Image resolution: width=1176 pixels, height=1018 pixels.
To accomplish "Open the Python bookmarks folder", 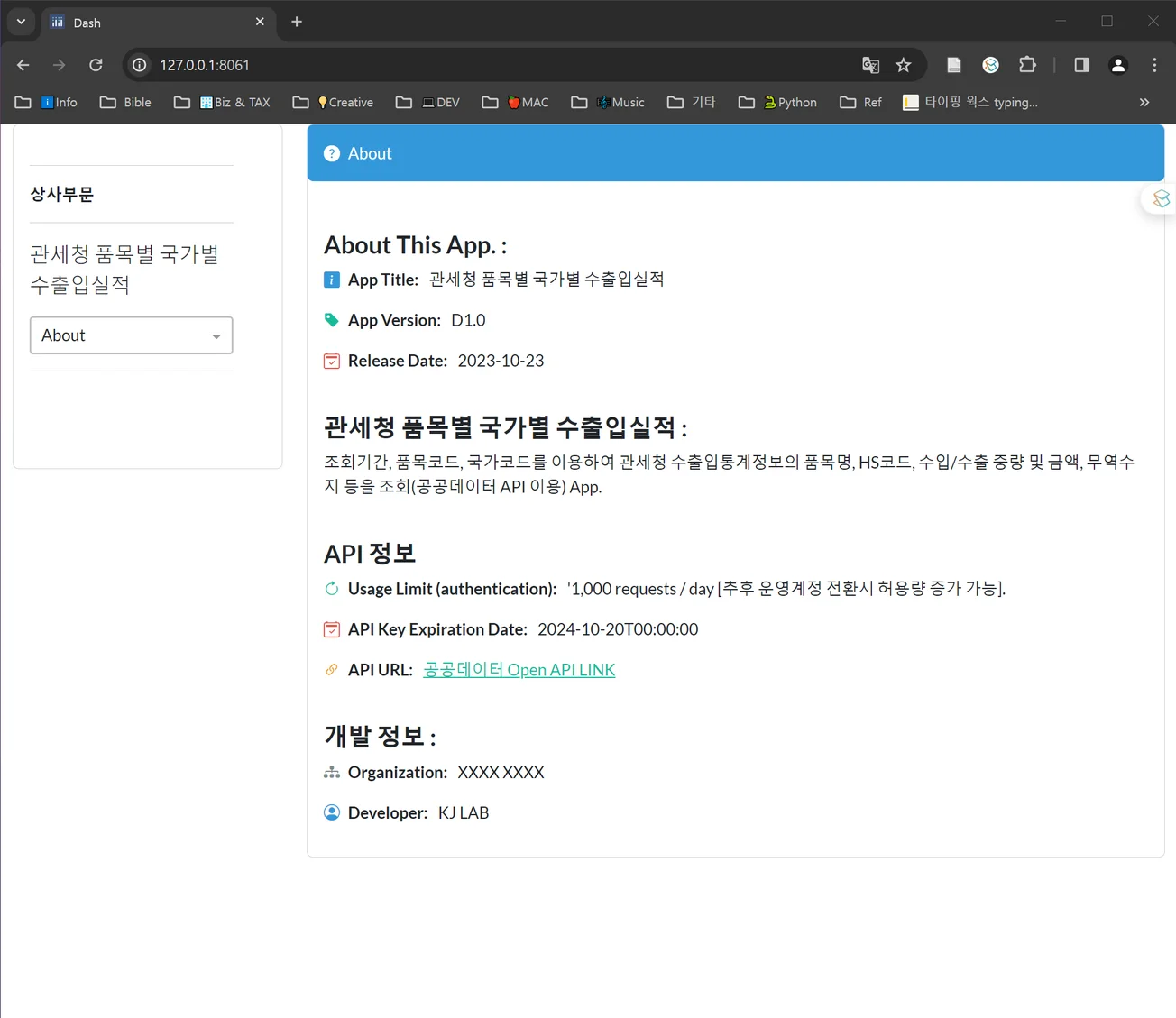I will (x=777, y=103).
